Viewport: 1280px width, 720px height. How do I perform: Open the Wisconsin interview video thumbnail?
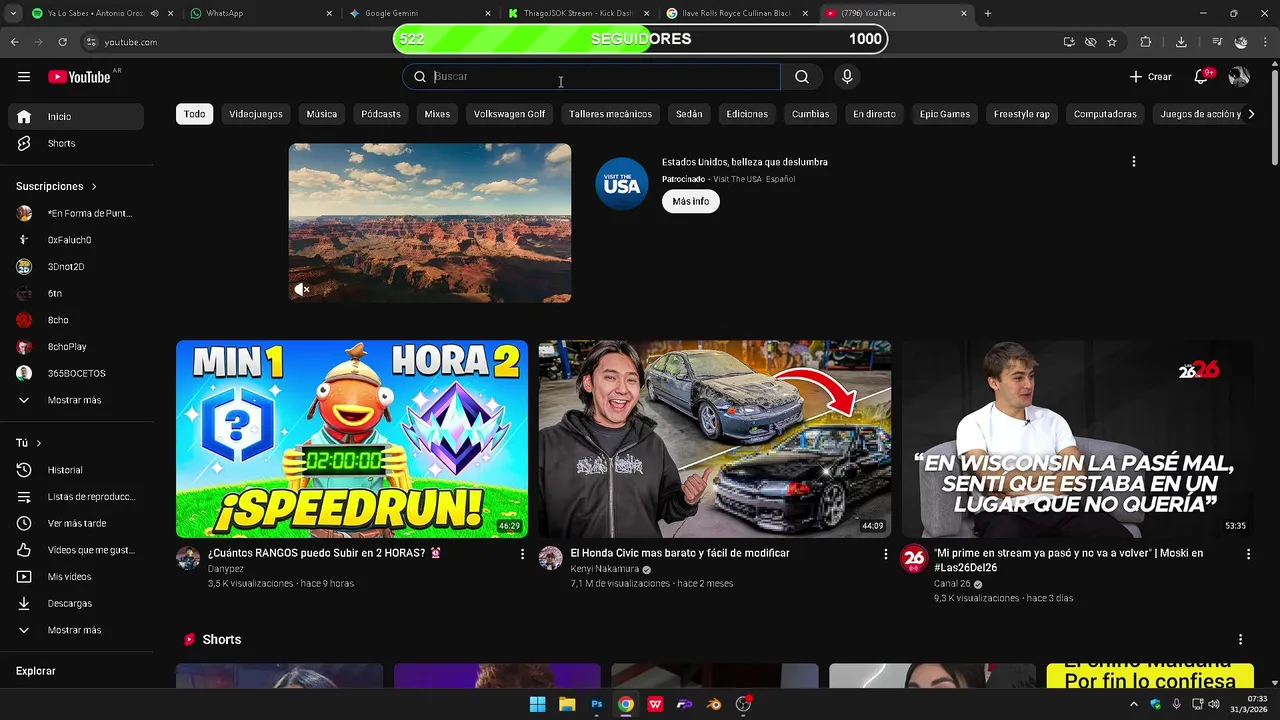pos(1078,439)
